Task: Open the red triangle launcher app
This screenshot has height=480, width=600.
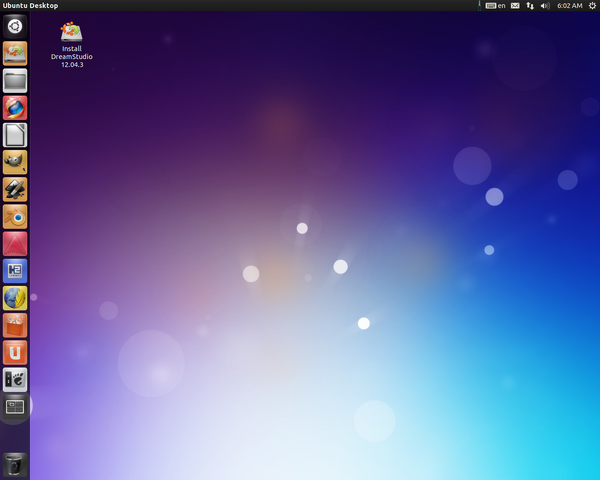Action: pos(15,244)
